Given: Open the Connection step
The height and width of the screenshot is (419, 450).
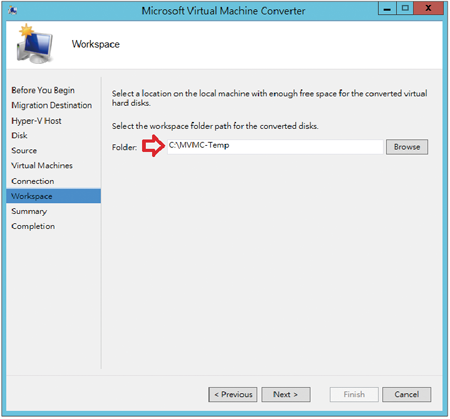Looking at the screenshot, I should pyautogui.click(x=33, y=181).
